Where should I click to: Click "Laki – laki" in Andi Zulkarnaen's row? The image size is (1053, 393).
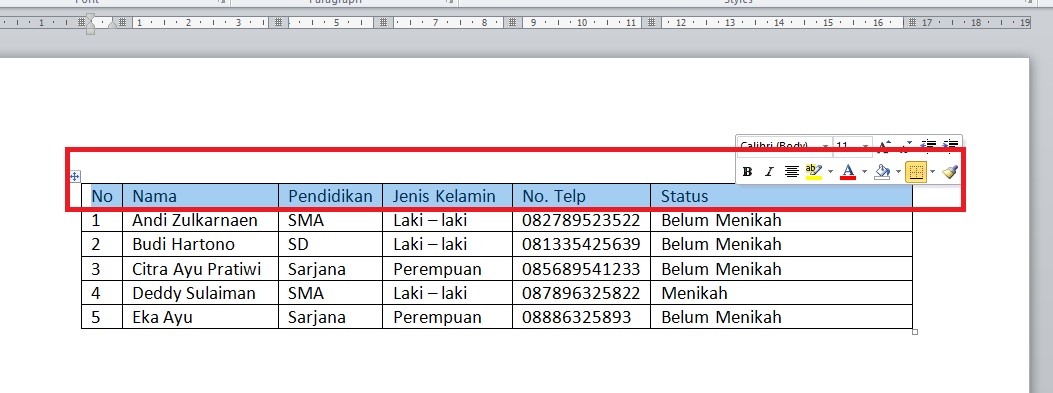coord(430,220)
